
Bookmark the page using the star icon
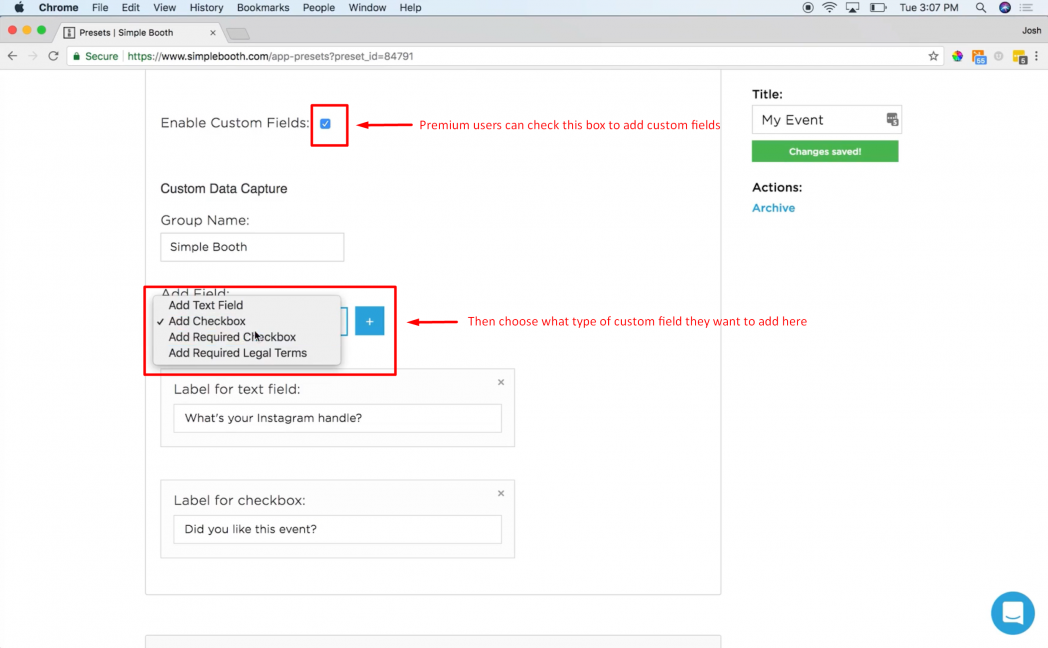click(x=932, y=57)
